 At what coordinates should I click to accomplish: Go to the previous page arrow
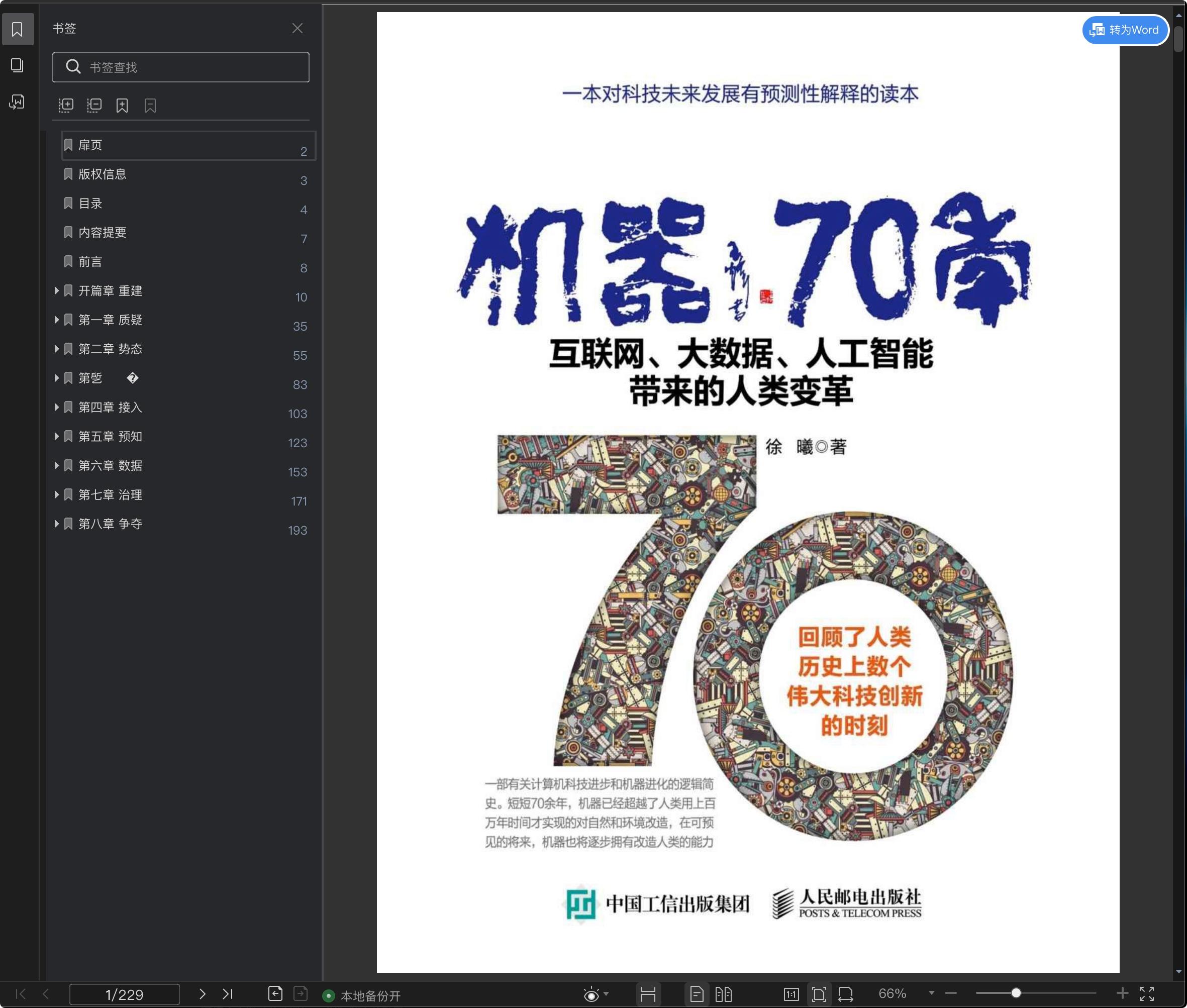(x=46, y=994)
